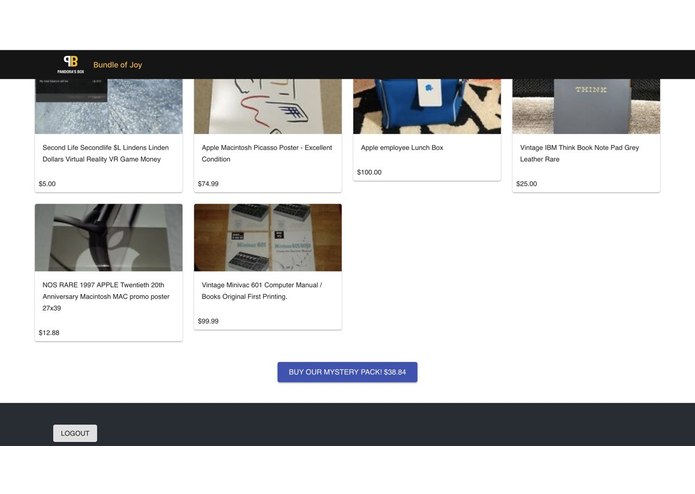Select the Apple employee Lunch Box title

(x=402, y=148)
